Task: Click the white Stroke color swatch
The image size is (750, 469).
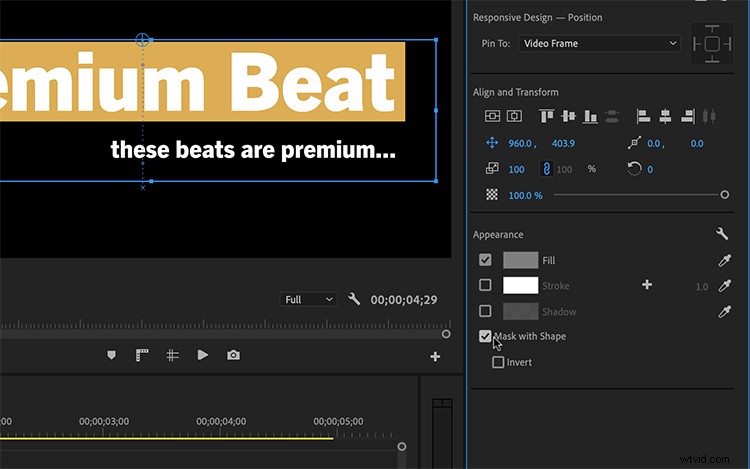Action: 520,285
